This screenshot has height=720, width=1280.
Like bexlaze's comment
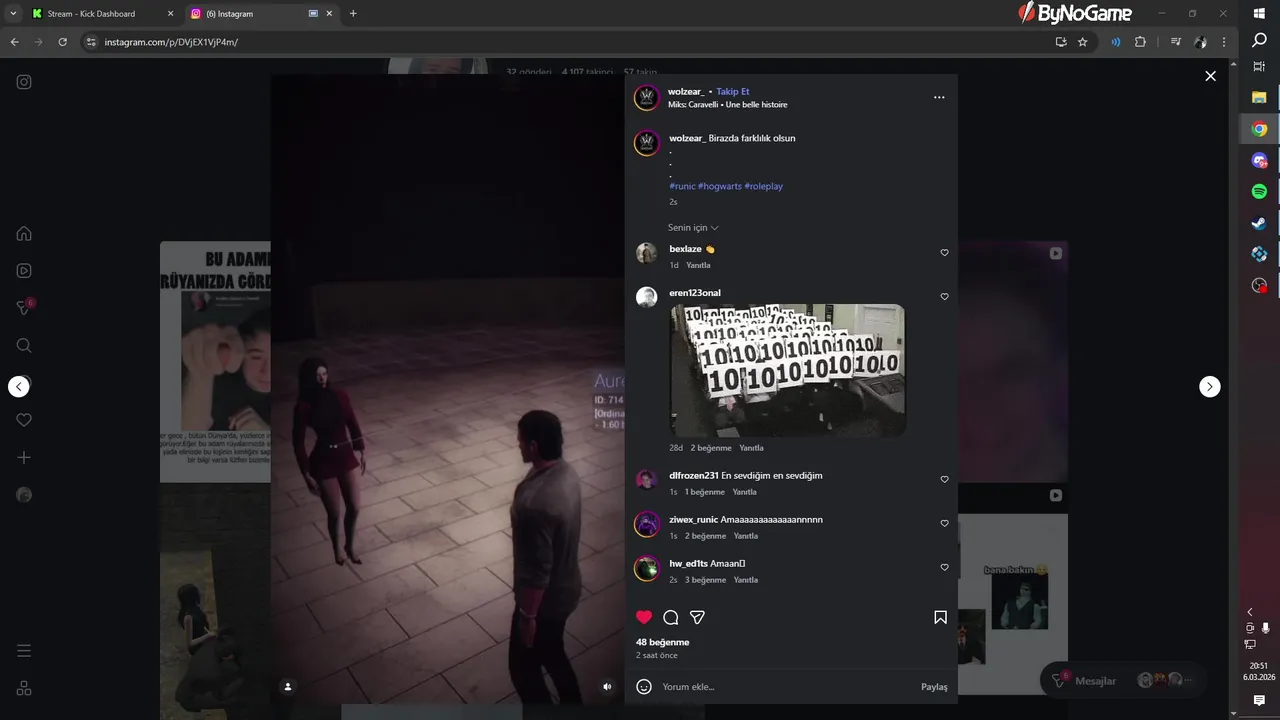pos(944,253)
